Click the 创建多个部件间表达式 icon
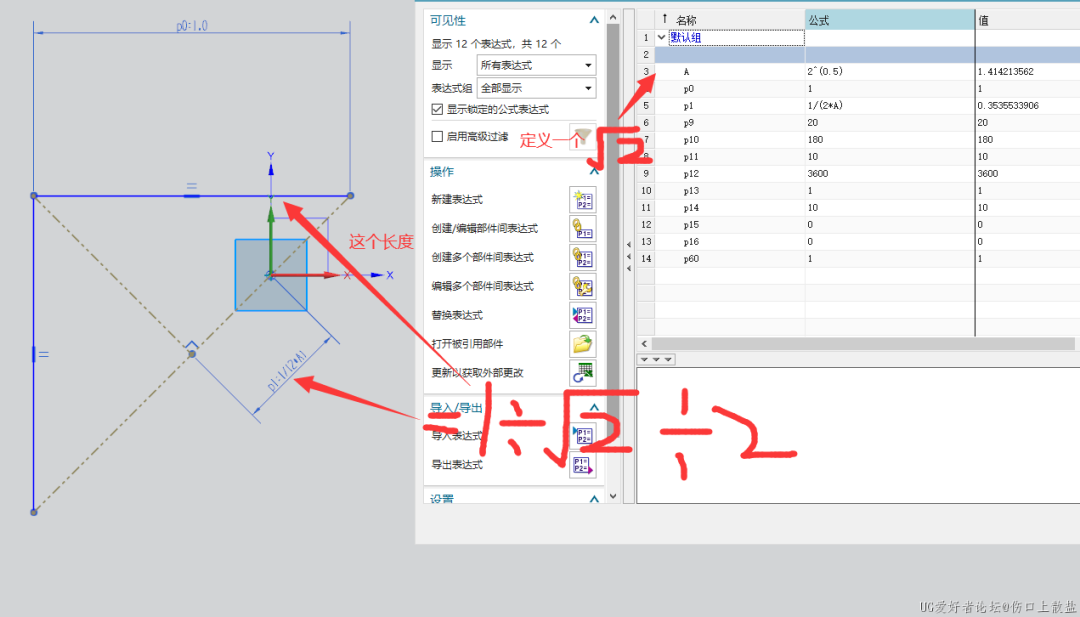 (x=582, y=258)
